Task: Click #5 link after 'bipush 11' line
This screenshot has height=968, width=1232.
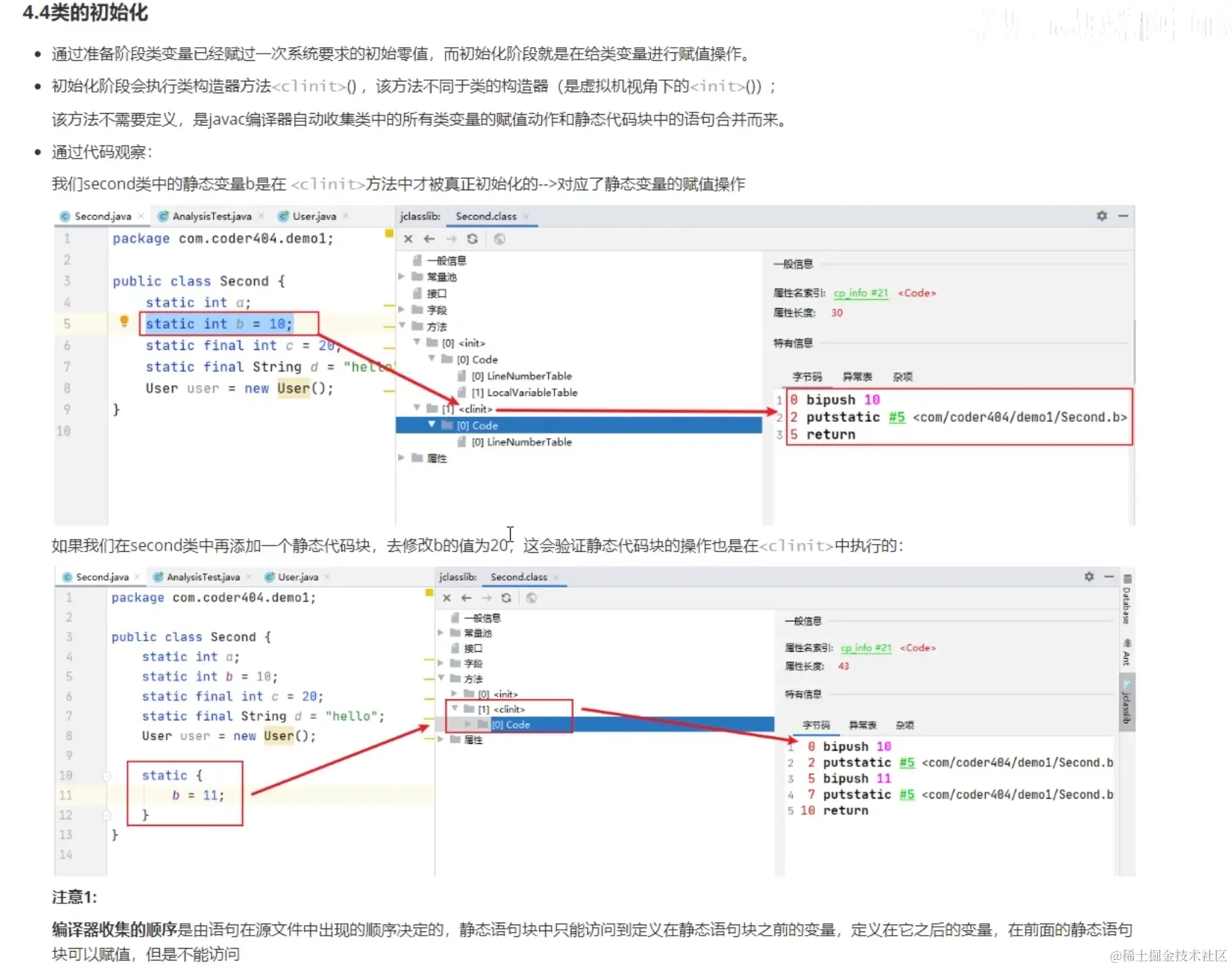Action: tap(907, 795)
